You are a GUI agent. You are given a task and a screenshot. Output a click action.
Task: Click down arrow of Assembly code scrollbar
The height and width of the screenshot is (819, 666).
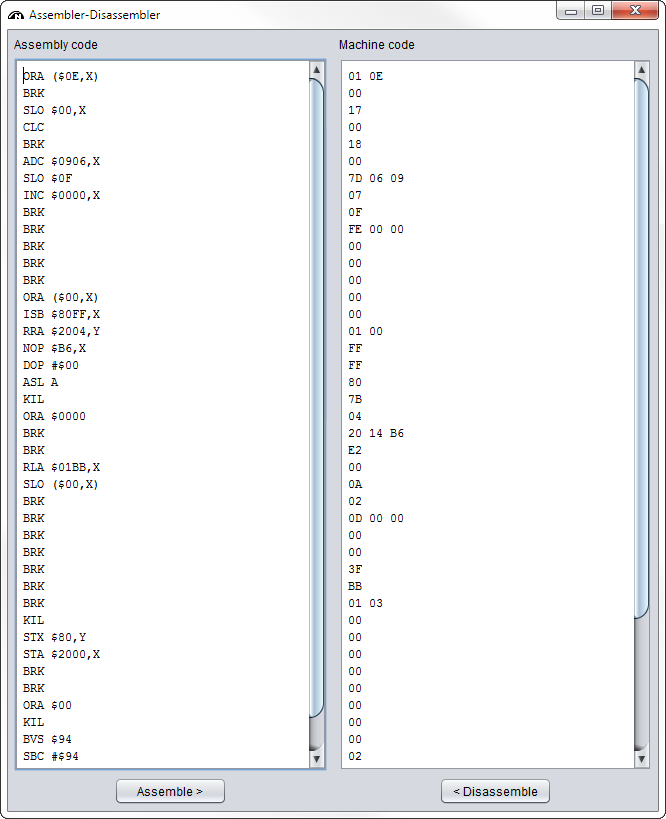coord(317,759)
